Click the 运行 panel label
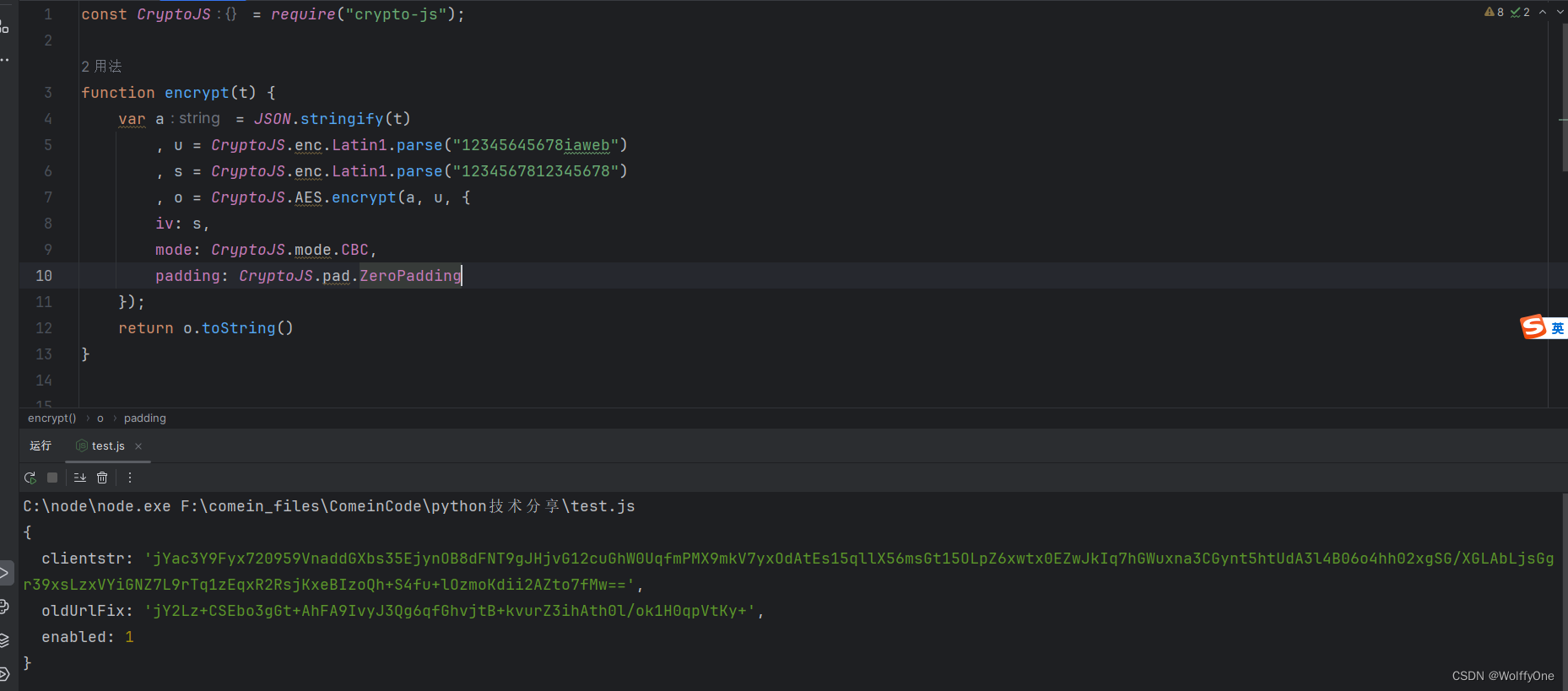Image resolution: width=1568 pixels, height=691 pixels. [x=41, y=446]
